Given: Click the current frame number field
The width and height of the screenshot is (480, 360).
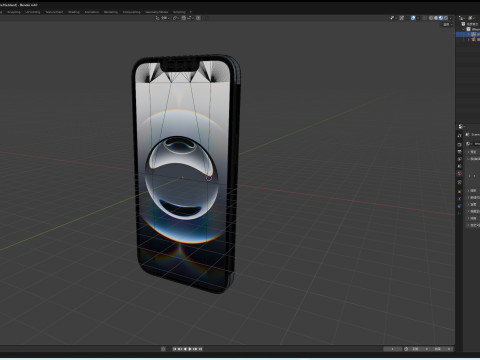Looking at the screenshot, I should pyautogui.click(x=392, y=349).
